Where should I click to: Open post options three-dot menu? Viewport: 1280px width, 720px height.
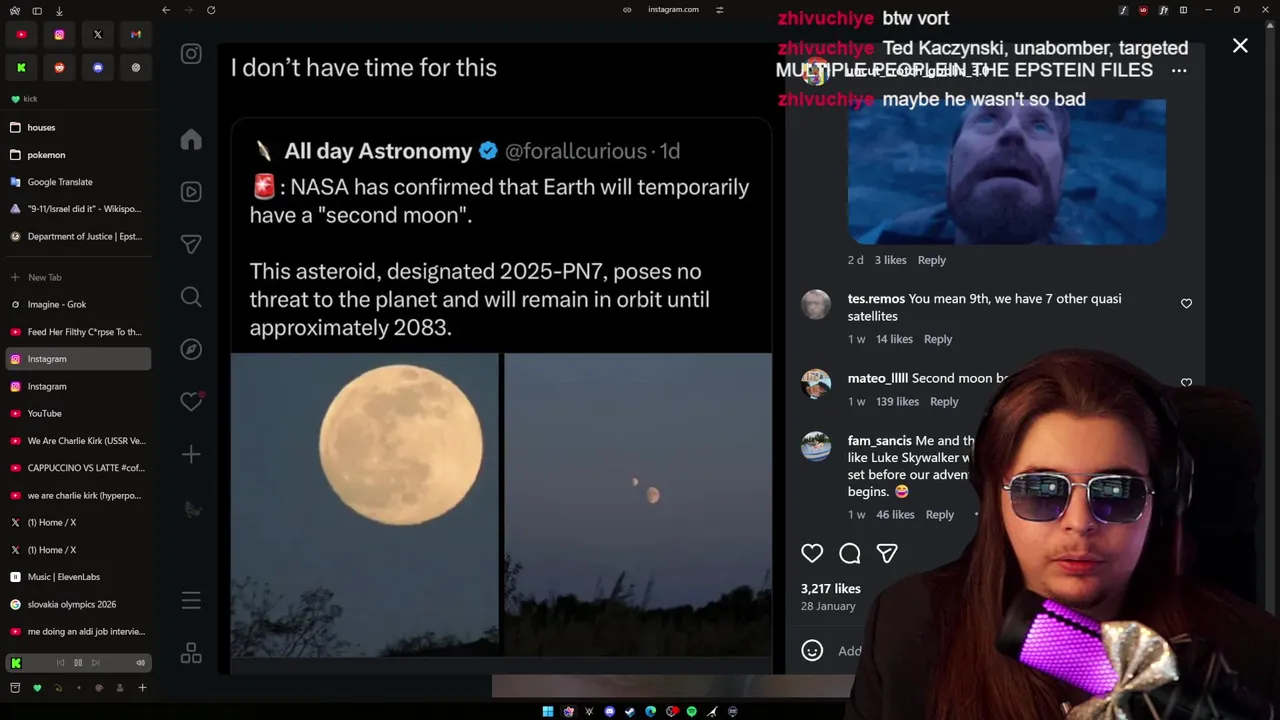1179,70
